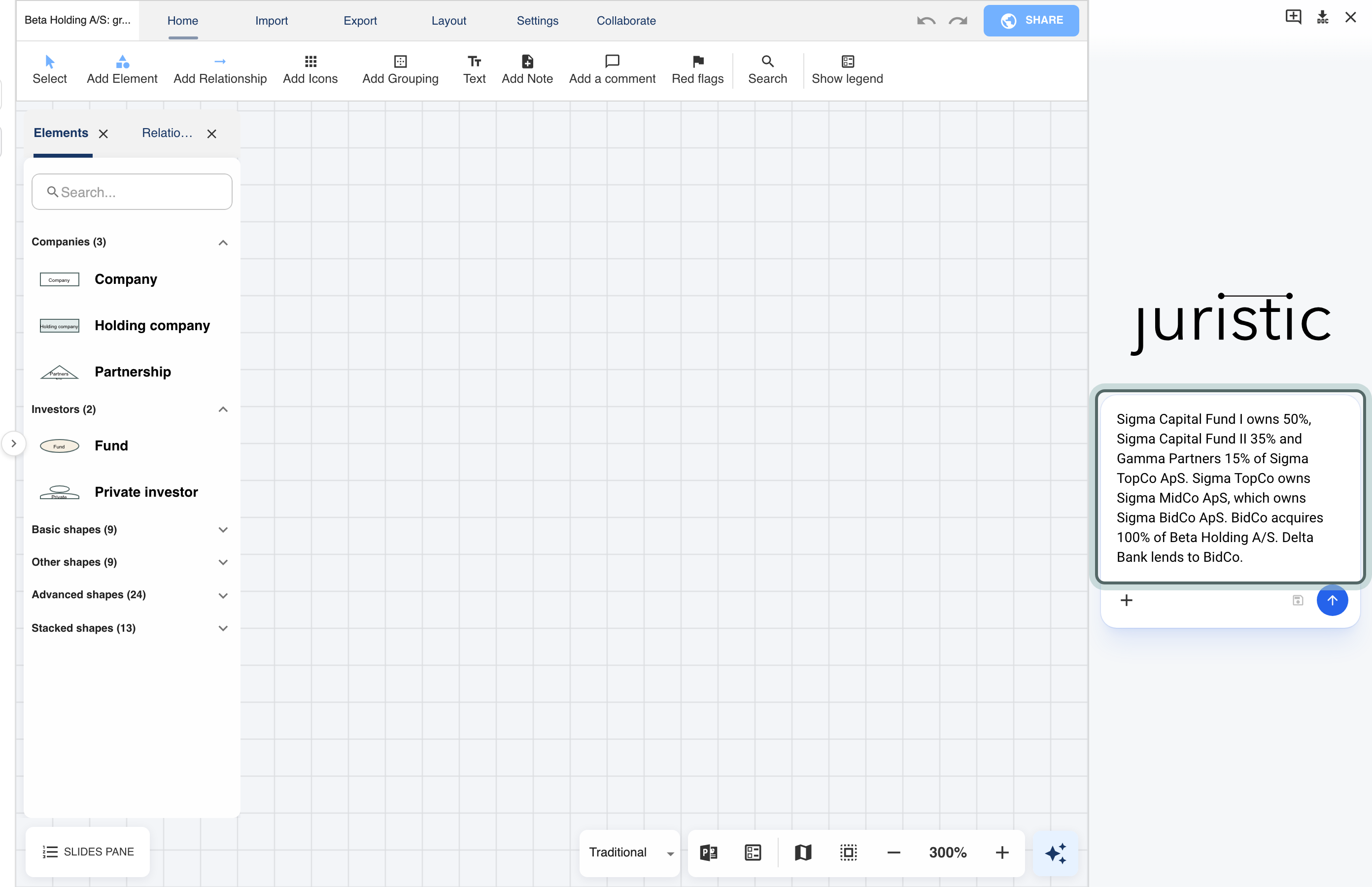1372x887 pixels.
Task: Collapse the Companies (3) section
Action: pyautogui.click(x=223, y=242)
